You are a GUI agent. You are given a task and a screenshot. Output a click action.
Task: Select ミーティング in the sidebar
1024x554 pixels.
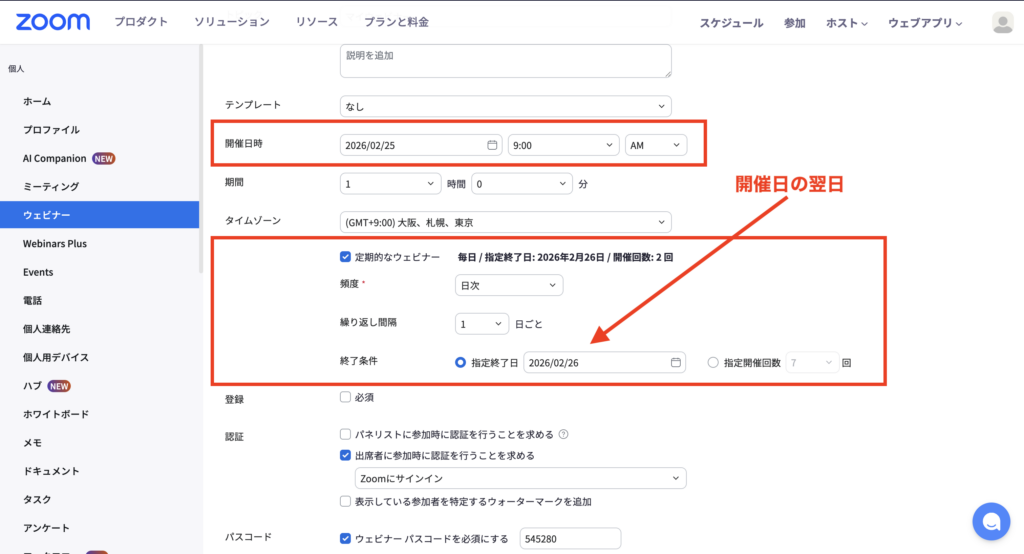coord(51,186)
